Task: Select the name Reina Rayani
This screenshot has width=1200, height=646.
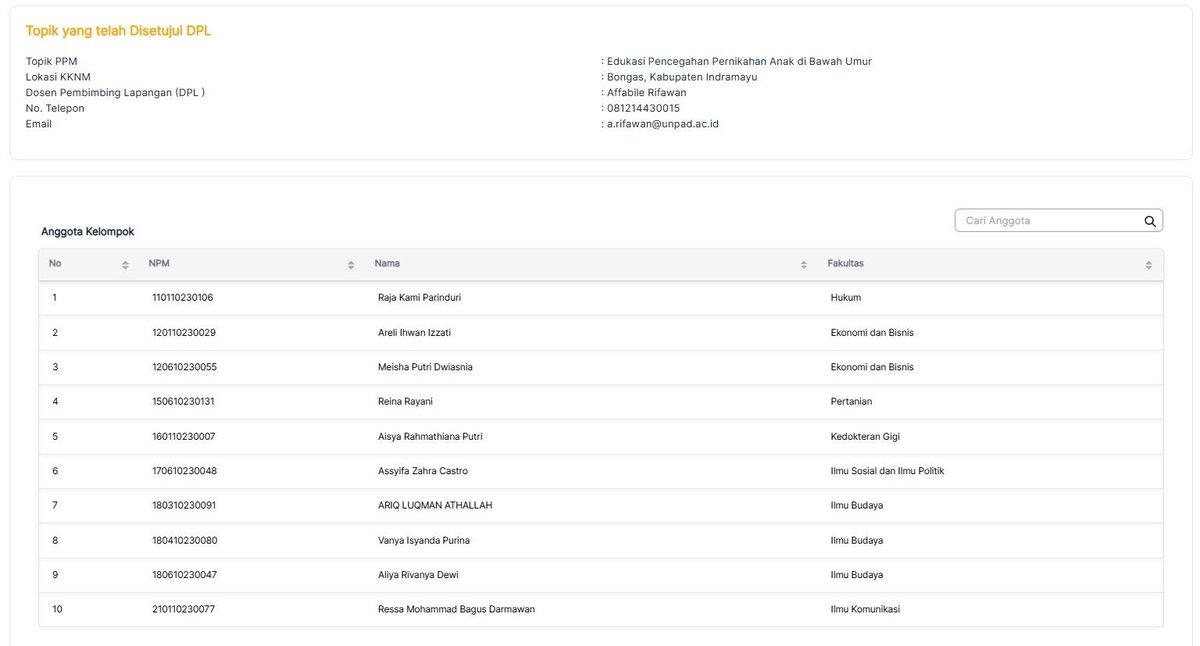Action: [405, 402]
